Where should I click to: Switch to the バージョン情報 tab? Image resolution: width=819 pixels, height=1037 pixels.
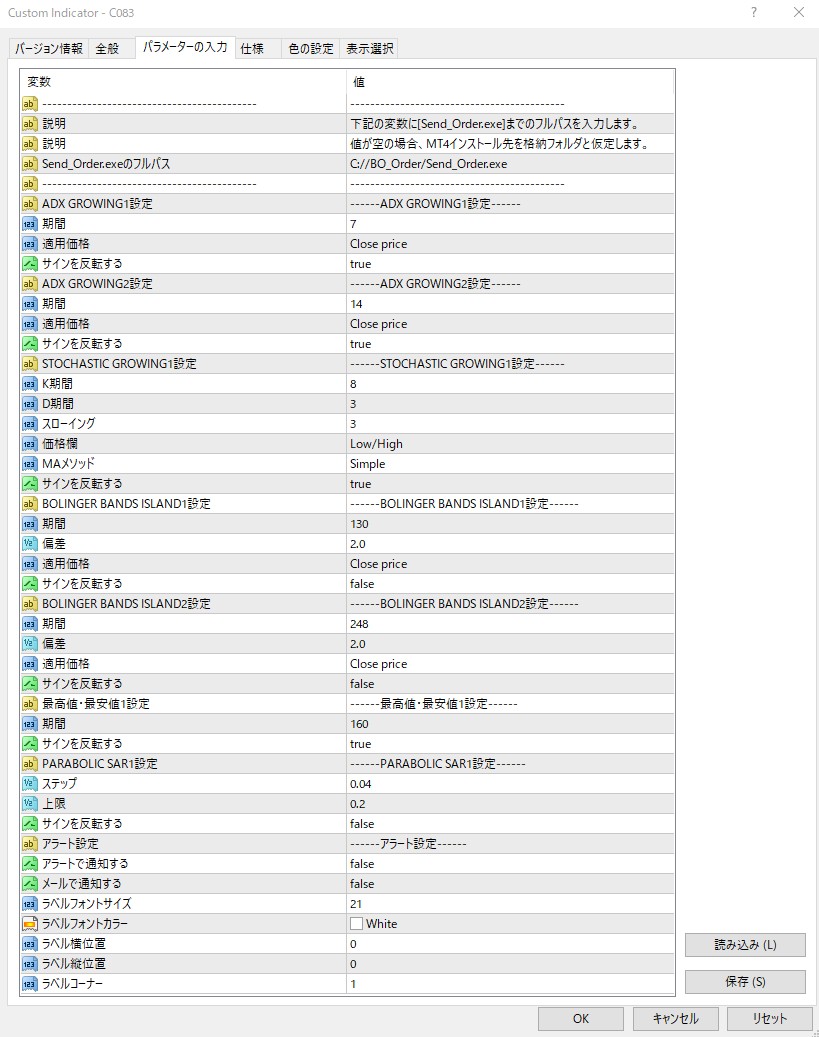click(x=48, y=48)
